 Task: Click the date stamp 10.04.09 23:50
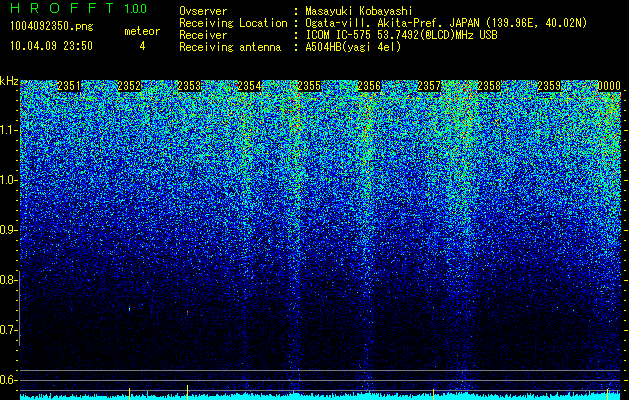(x=51, y=46)
